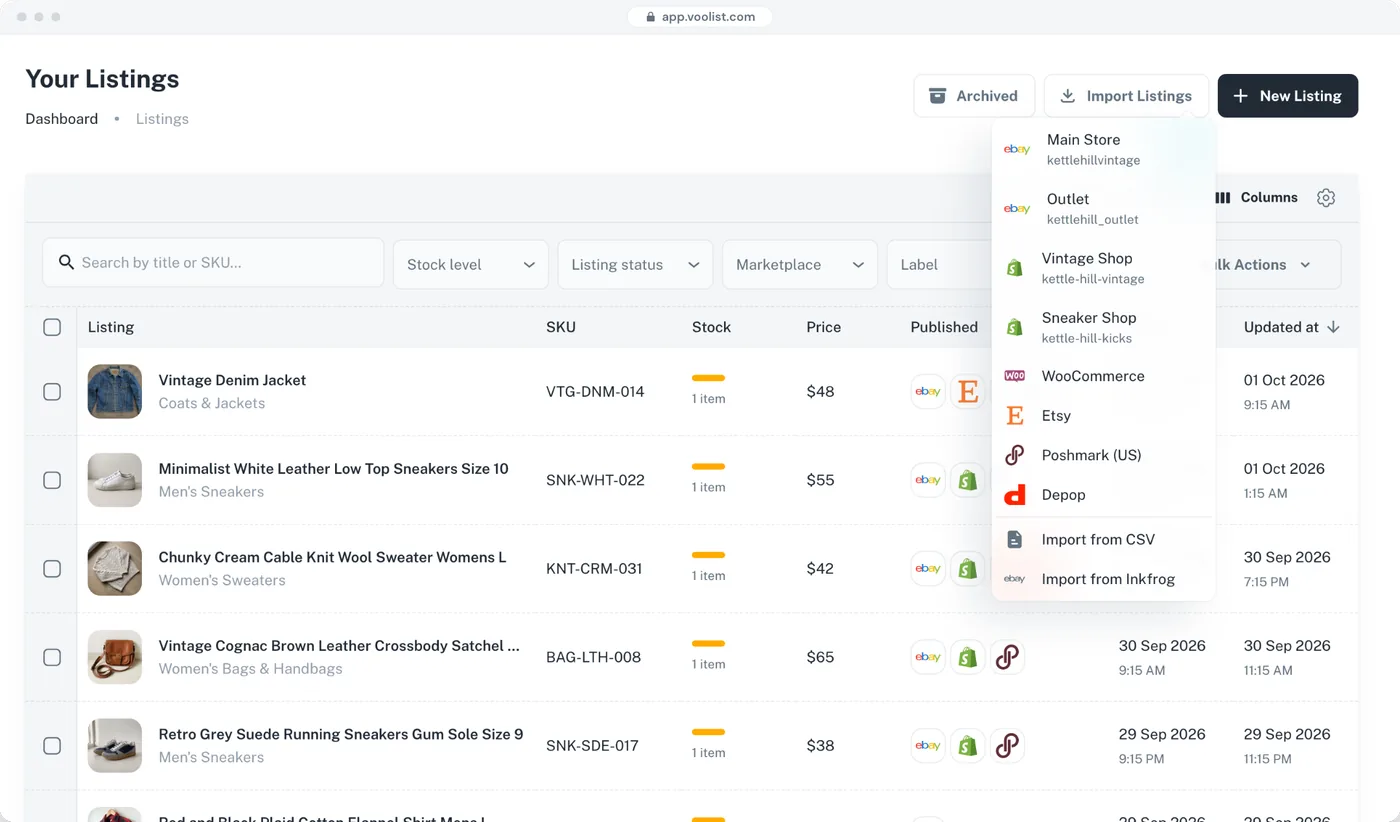This screenshot has width=1400, height=822.
Task: Check the Cognac Leather Crossbody Satchel checkbox
Action: tap(52, 657)
